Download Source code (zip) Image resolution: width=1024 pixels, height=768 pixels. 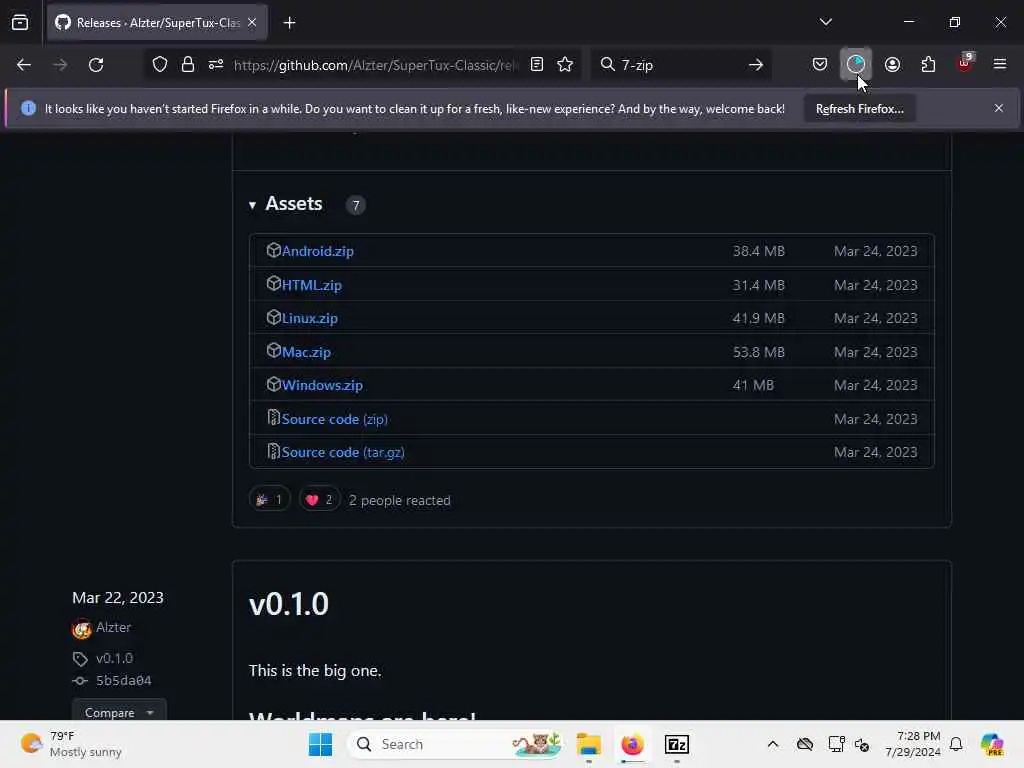(x=334, y=419)
